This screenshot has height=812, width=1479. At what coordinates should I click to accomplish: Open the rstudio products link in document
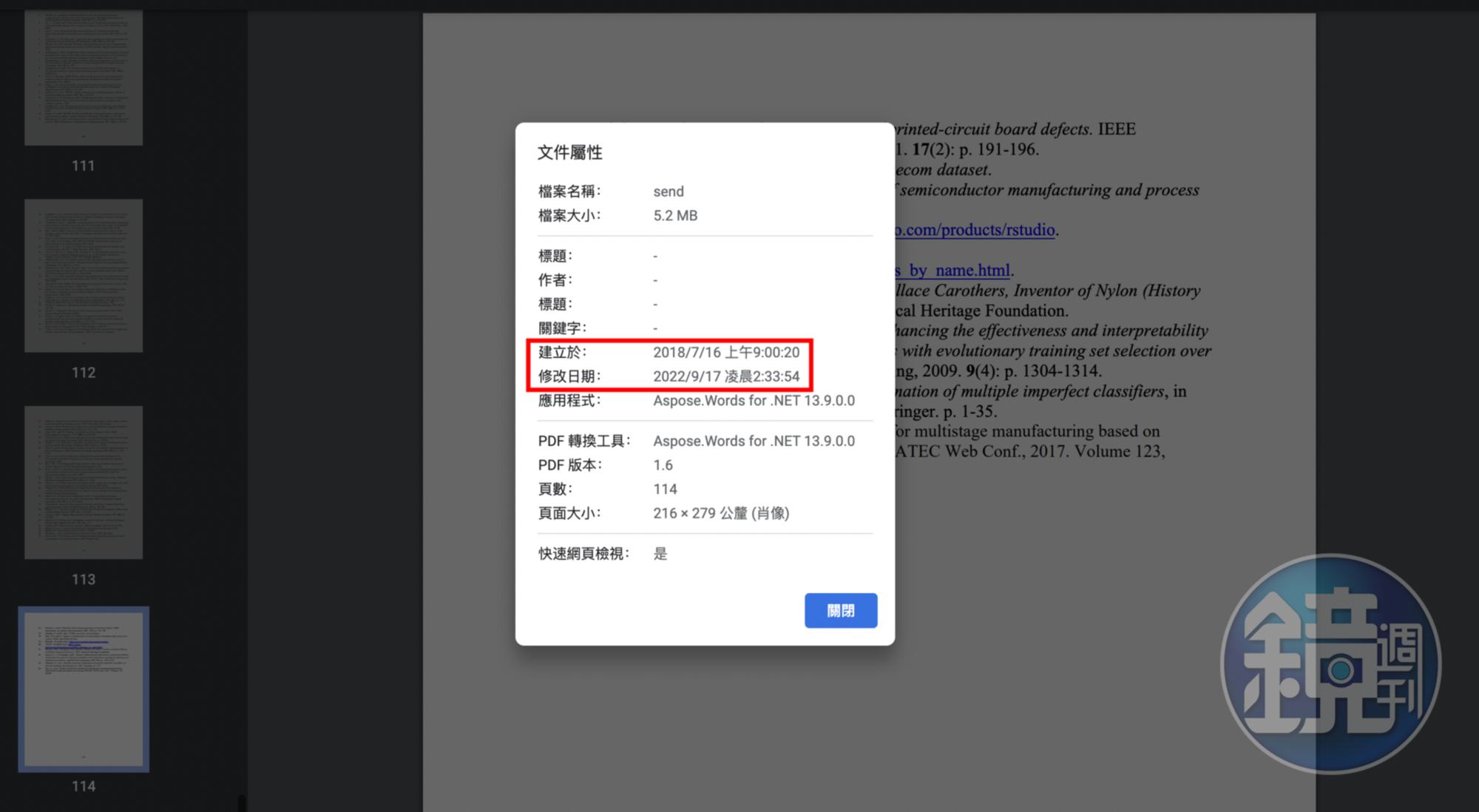(x=975, y=230)
